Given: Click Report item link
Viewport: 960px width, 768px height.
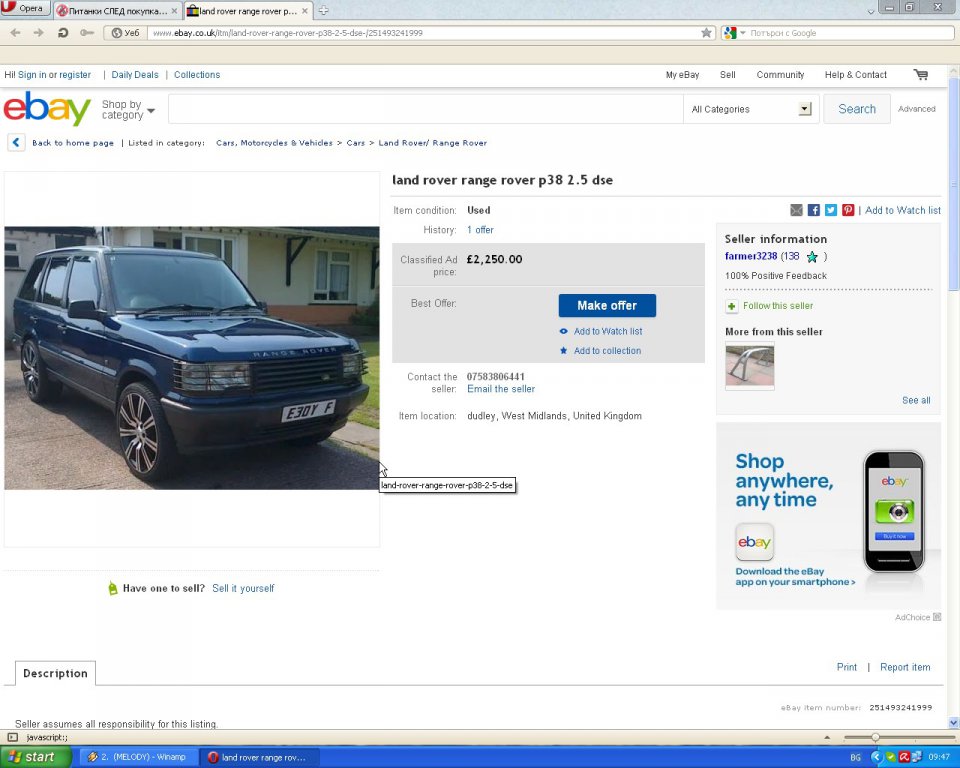Looking at the screenshot, I should tap(905, 667).
